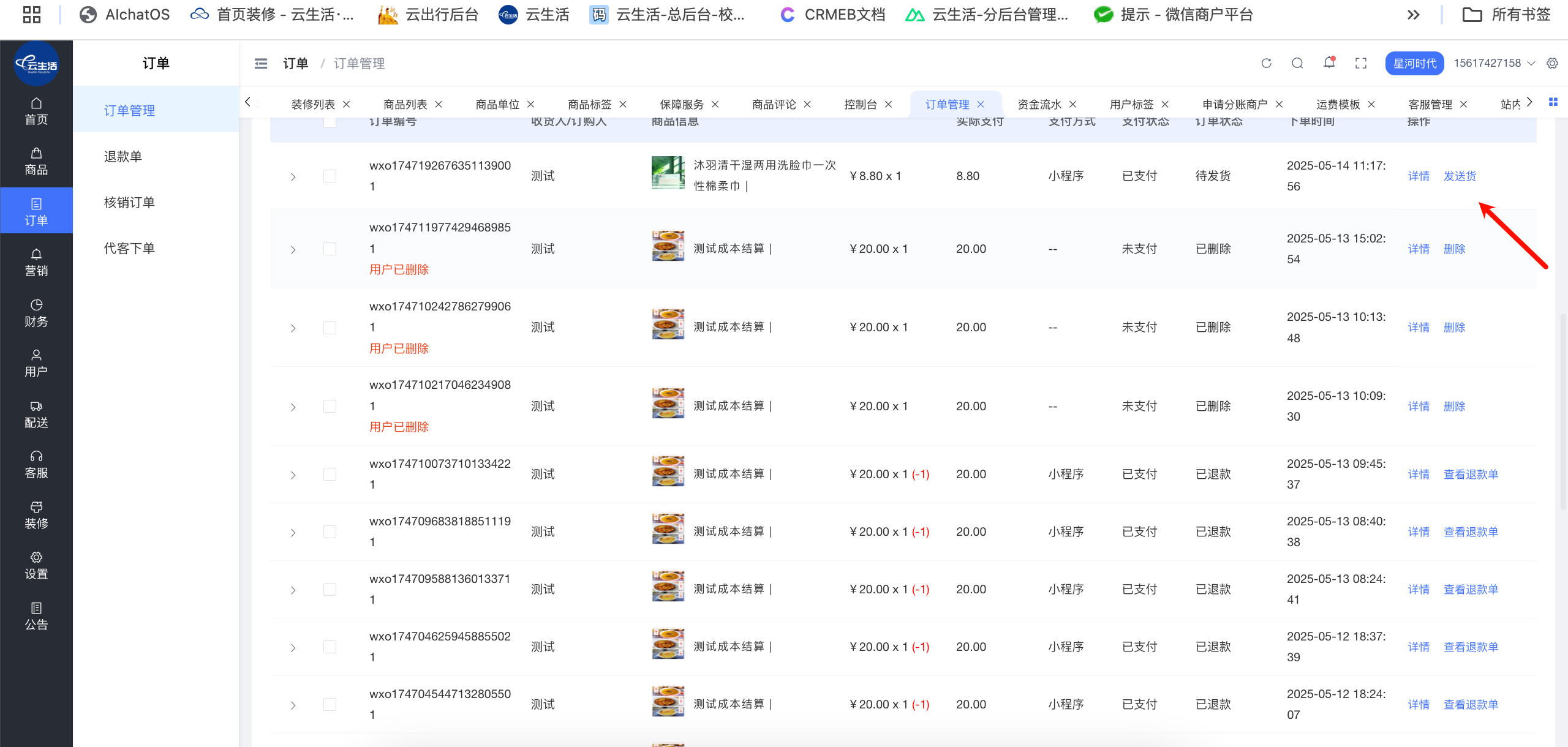
Task: Click the 星河时代 button
Action: pyautogui.click(x=1415, y=63)
